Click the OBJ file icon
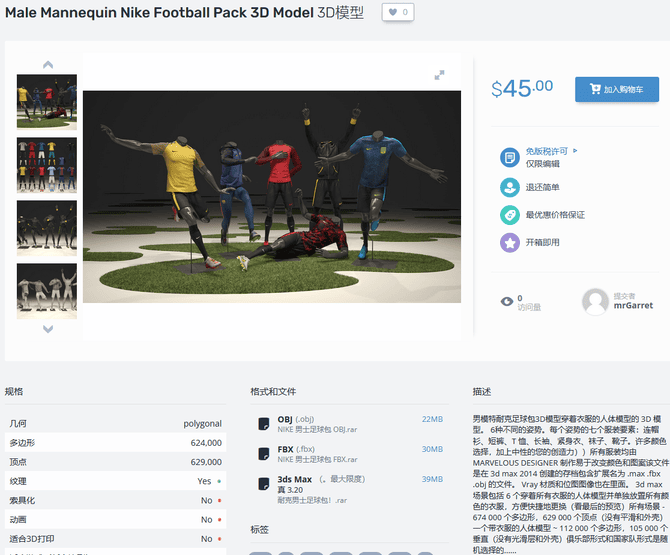This screenshot has height=555, width=670. tap(264, 423)
